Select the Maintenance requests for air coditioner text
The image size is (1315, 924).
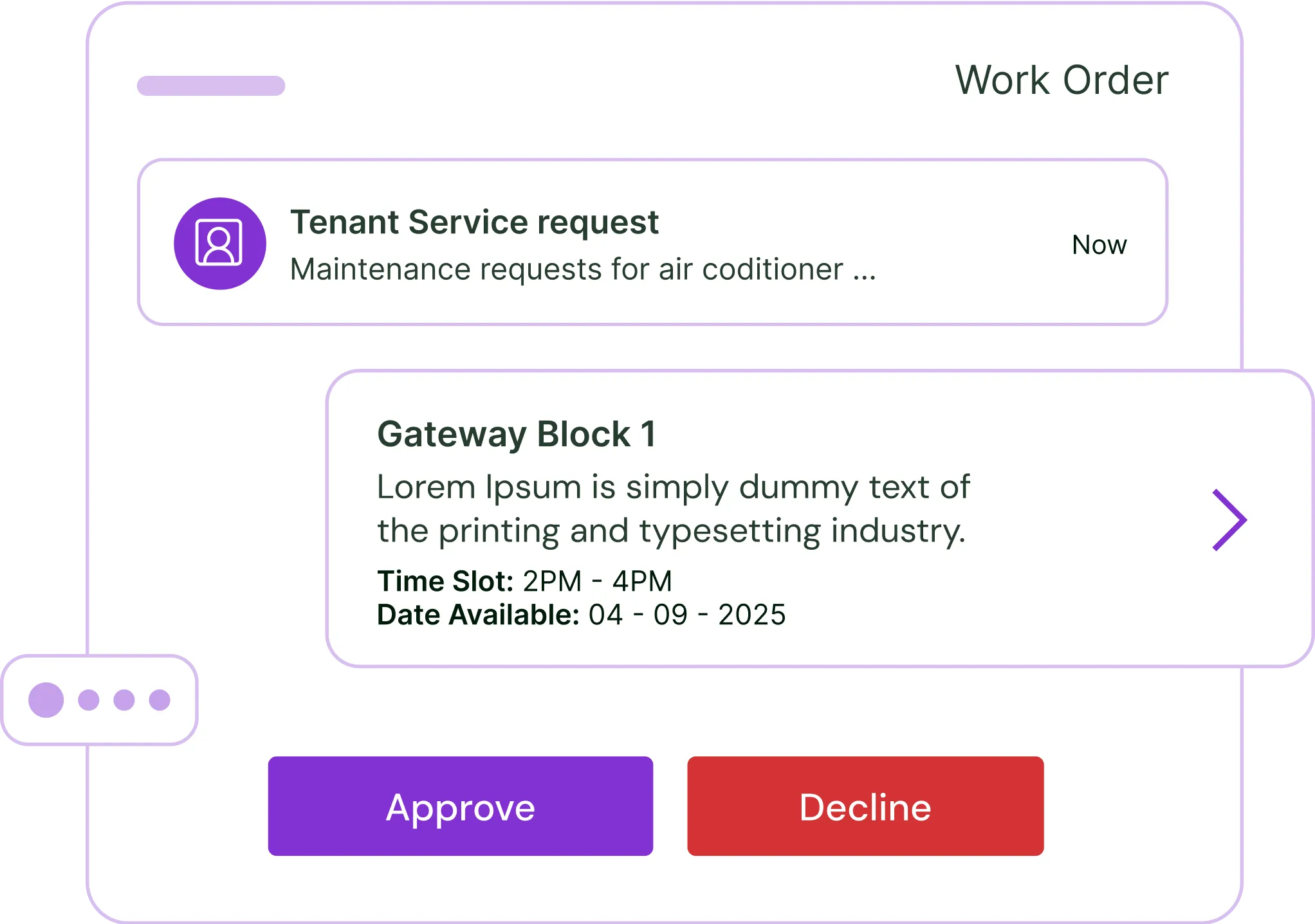coord(566,269)
